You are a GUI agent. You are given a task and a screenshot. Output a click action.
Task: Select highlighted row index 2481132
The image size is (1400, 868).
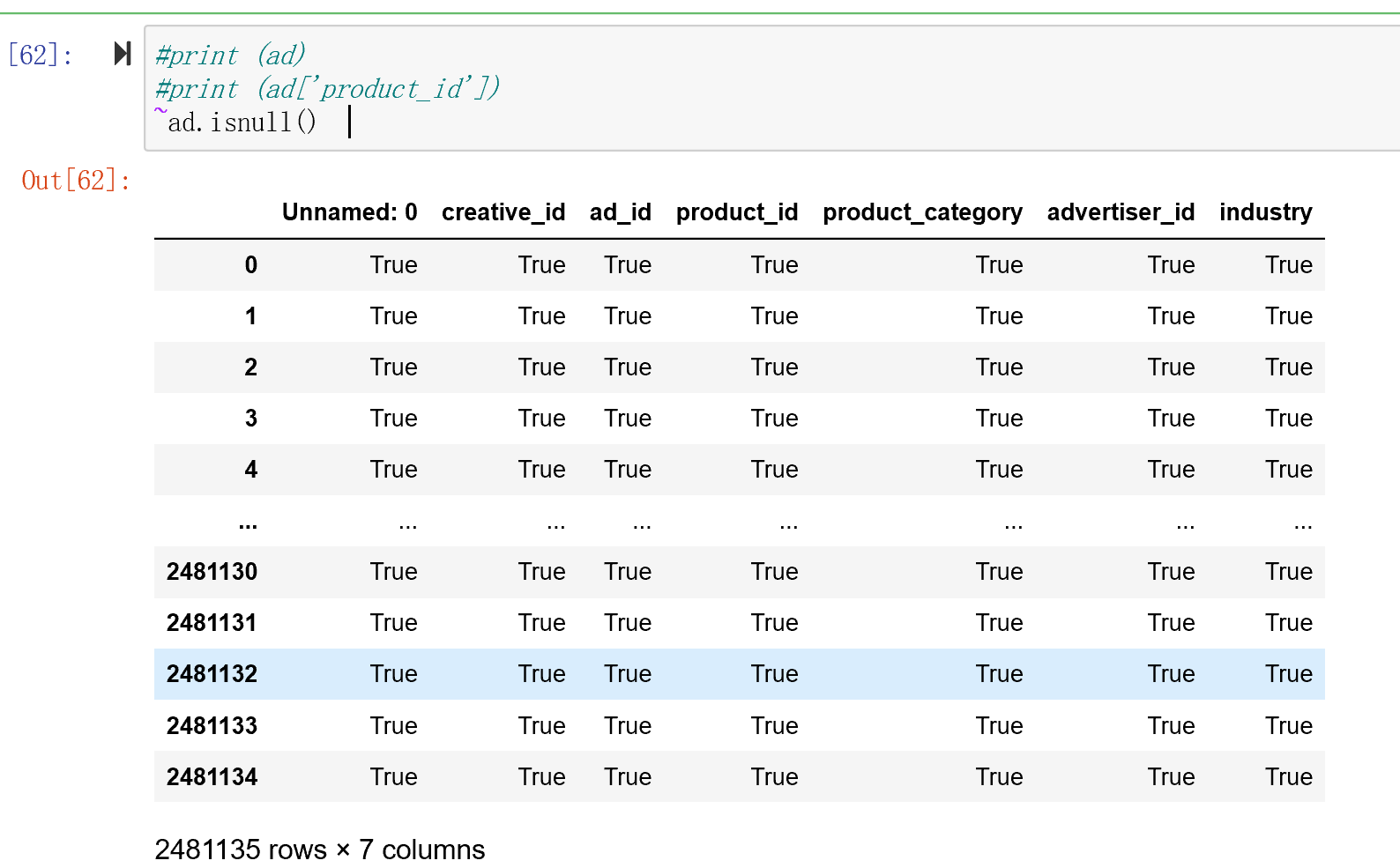click(x=212, y=674)
